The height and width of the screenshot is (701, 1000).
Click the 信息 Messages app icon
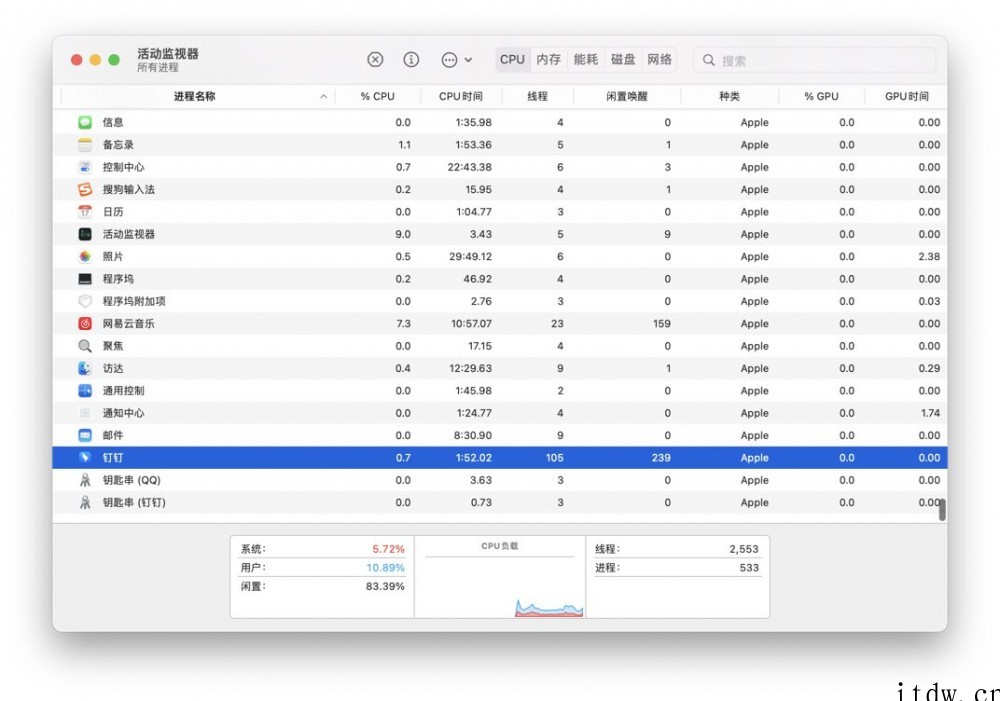coord(85,122)
